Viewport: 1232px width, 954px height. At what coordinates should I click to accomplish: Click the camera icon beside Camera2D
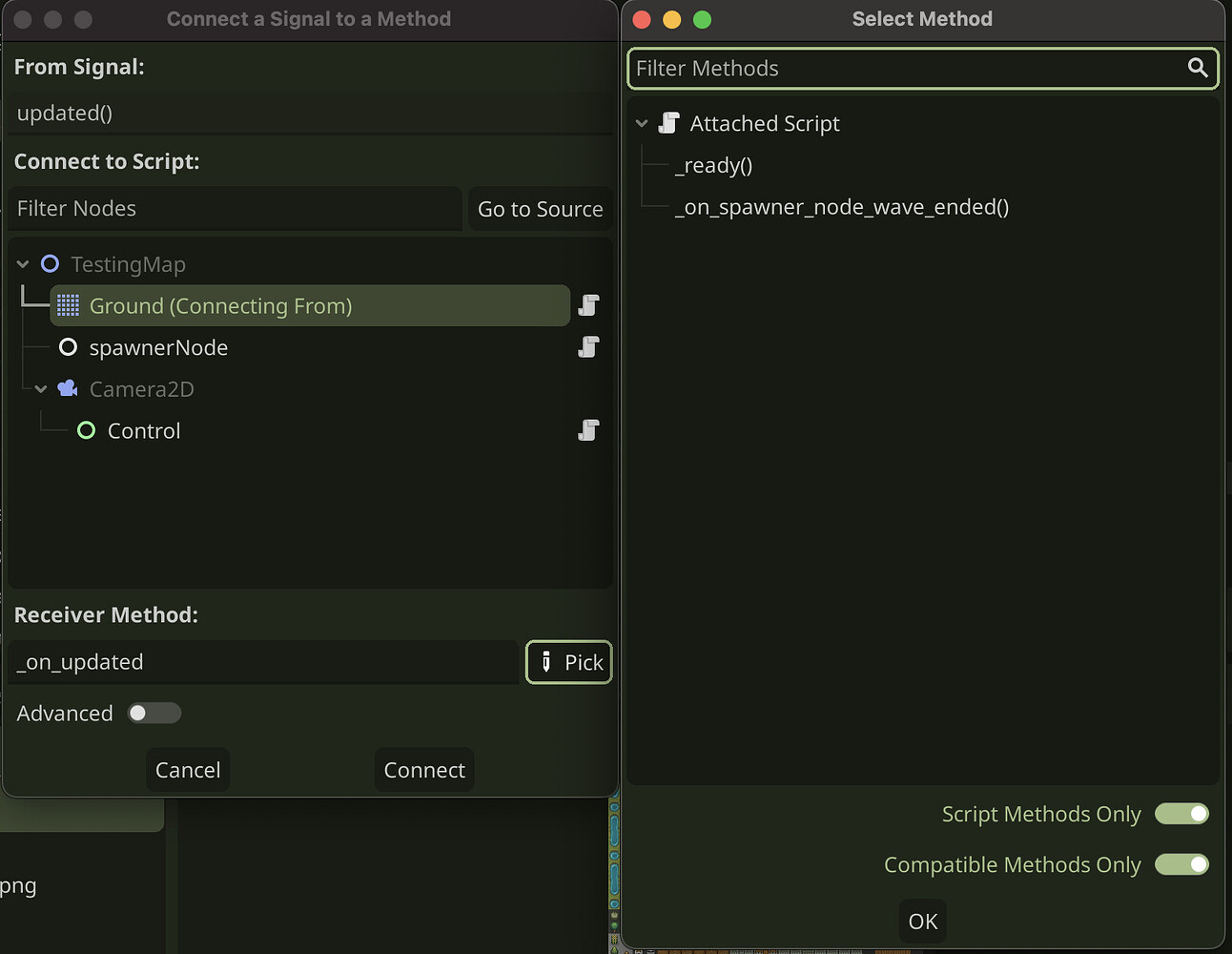(x=67, y=388)
